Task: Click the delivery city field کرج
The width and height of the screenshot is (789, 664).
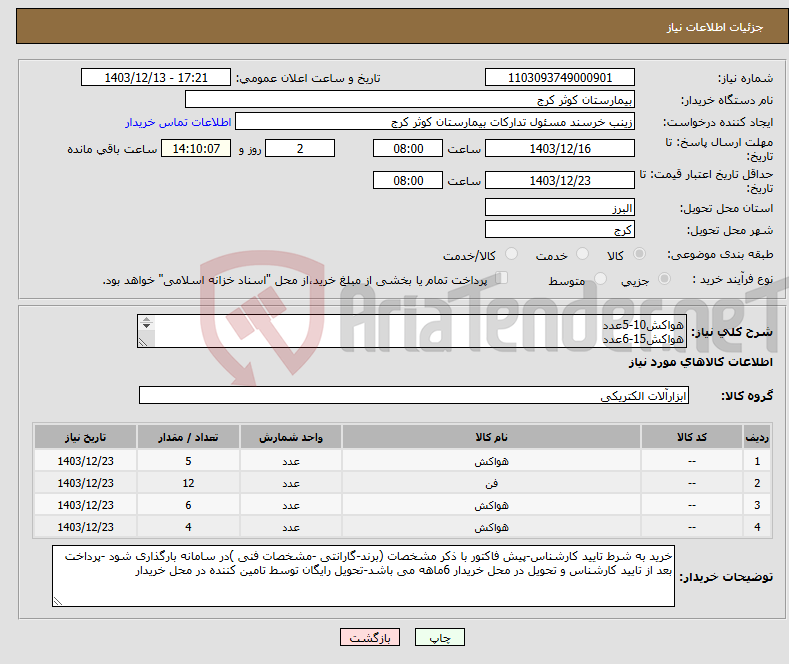Action: click(x=560, y=229)
